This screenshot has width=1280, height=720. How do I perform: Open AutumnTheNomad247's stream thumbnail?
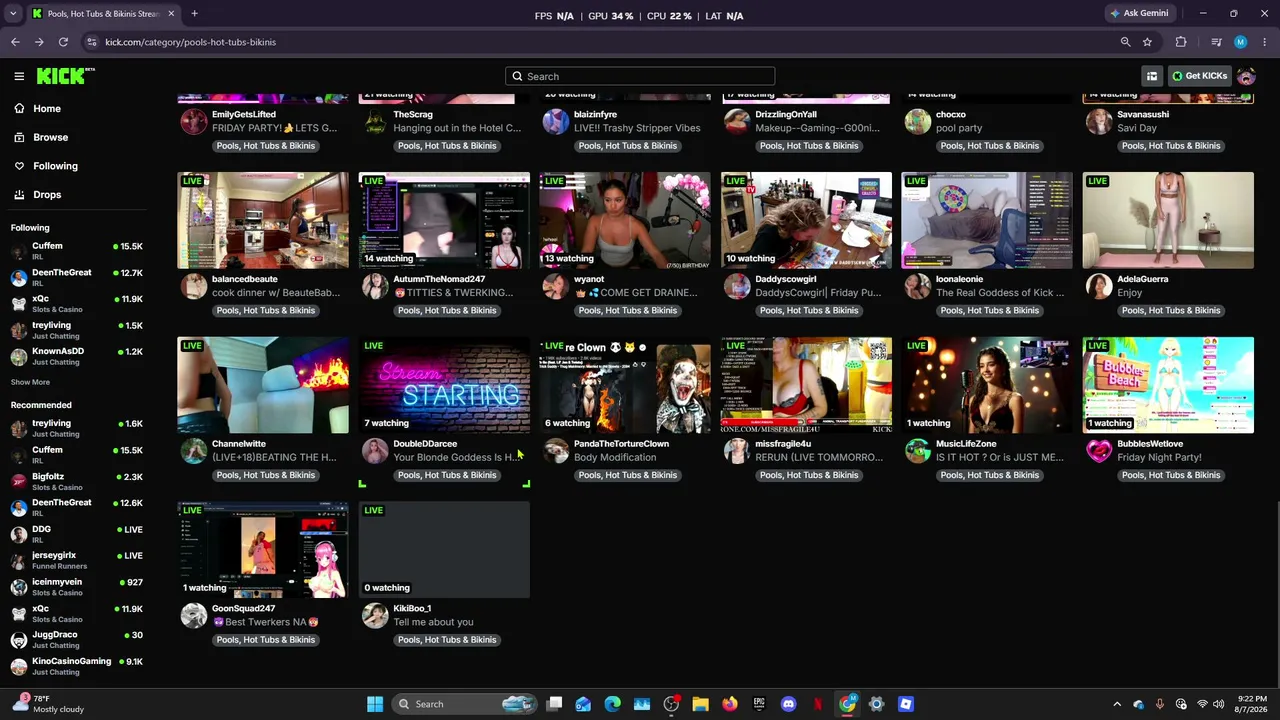pos(444,220)
